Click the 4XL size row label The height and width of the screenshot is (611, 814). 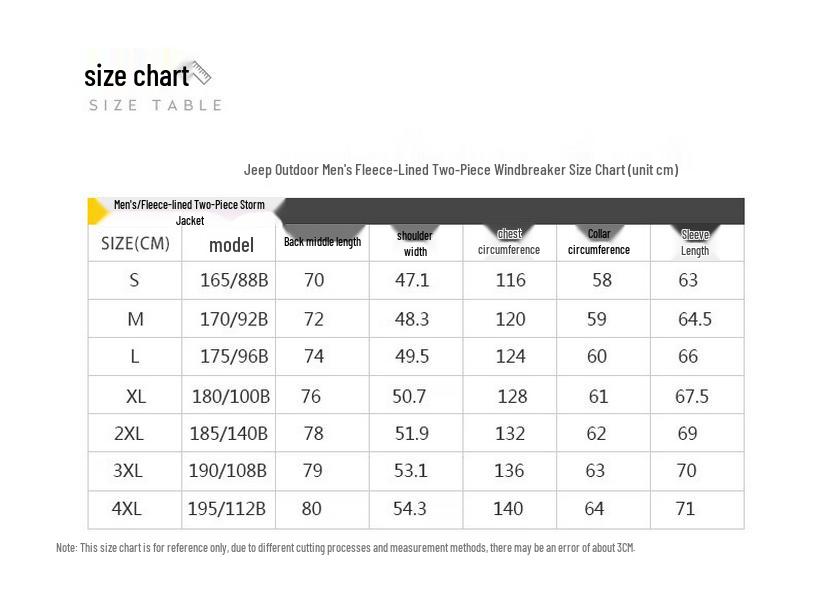coord(127,509)
